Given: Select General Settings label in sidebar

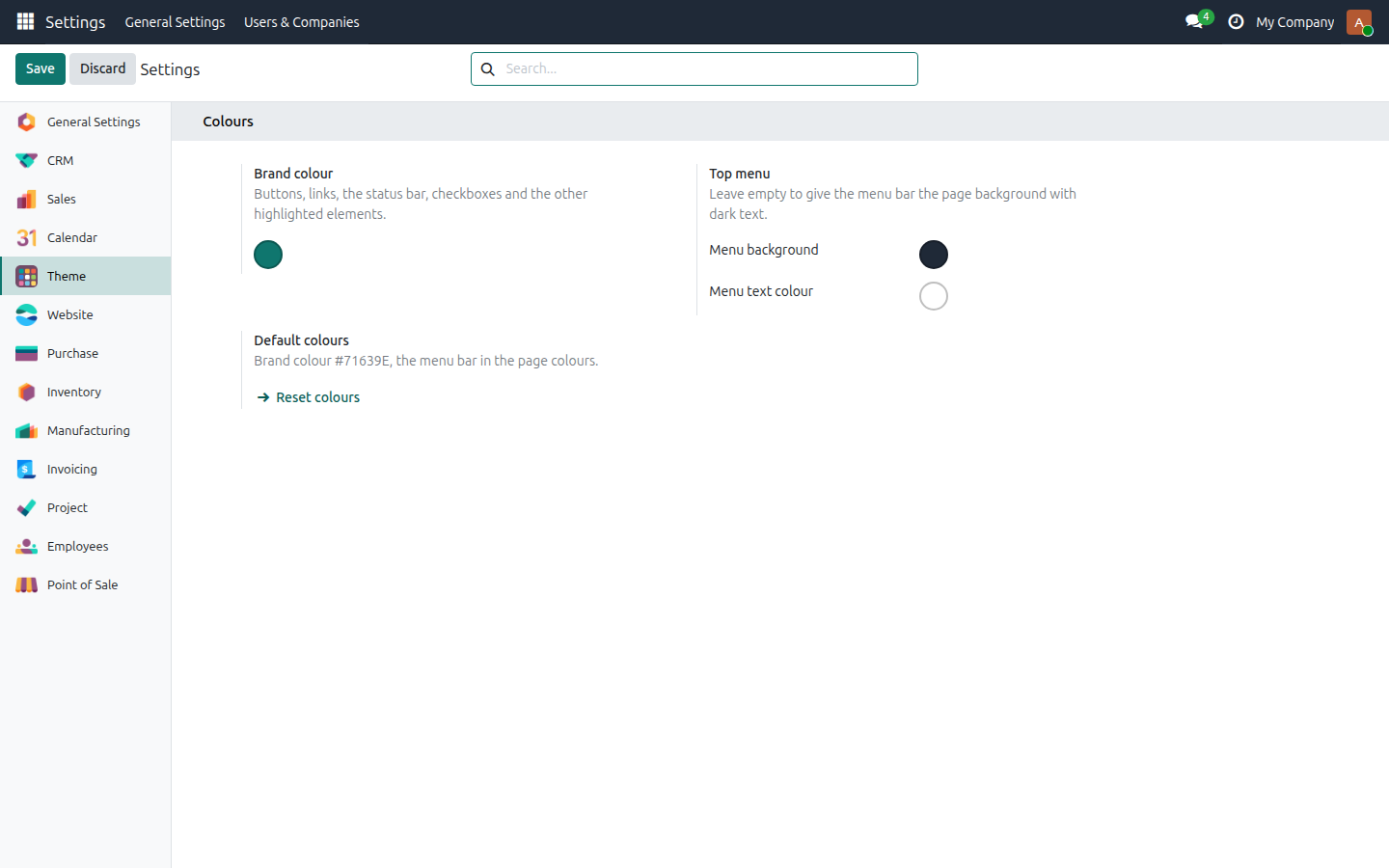Looking at the screenshot, I should click(94, 122).
